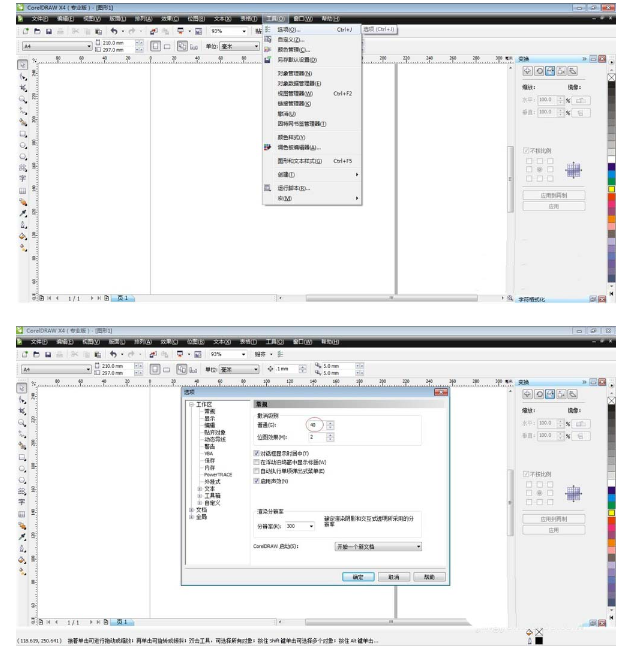Click Portrait orientation icon in Tools-menu window
Image resolution: width=634 pixels, height=658 pixels.
point(155,46)
